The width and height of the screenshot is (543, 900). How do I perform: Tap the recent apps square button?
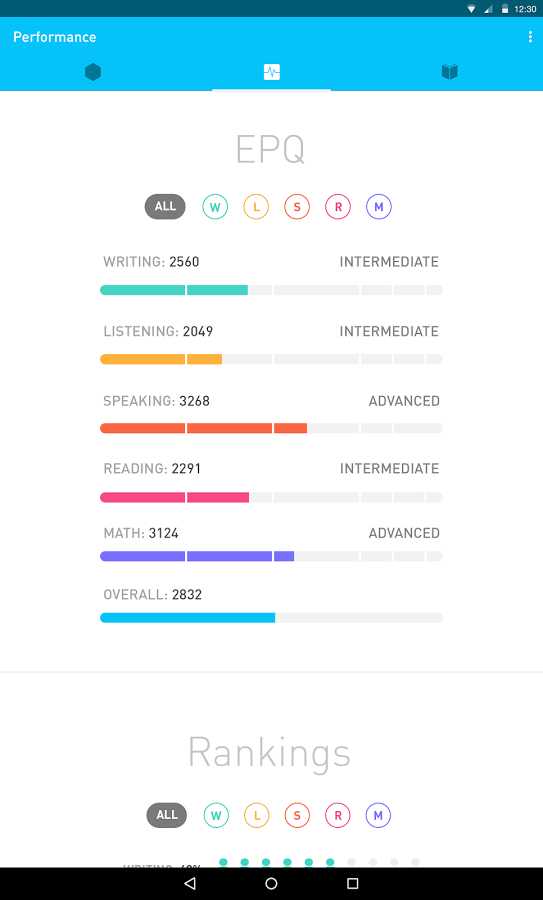(x=353, y=883)
